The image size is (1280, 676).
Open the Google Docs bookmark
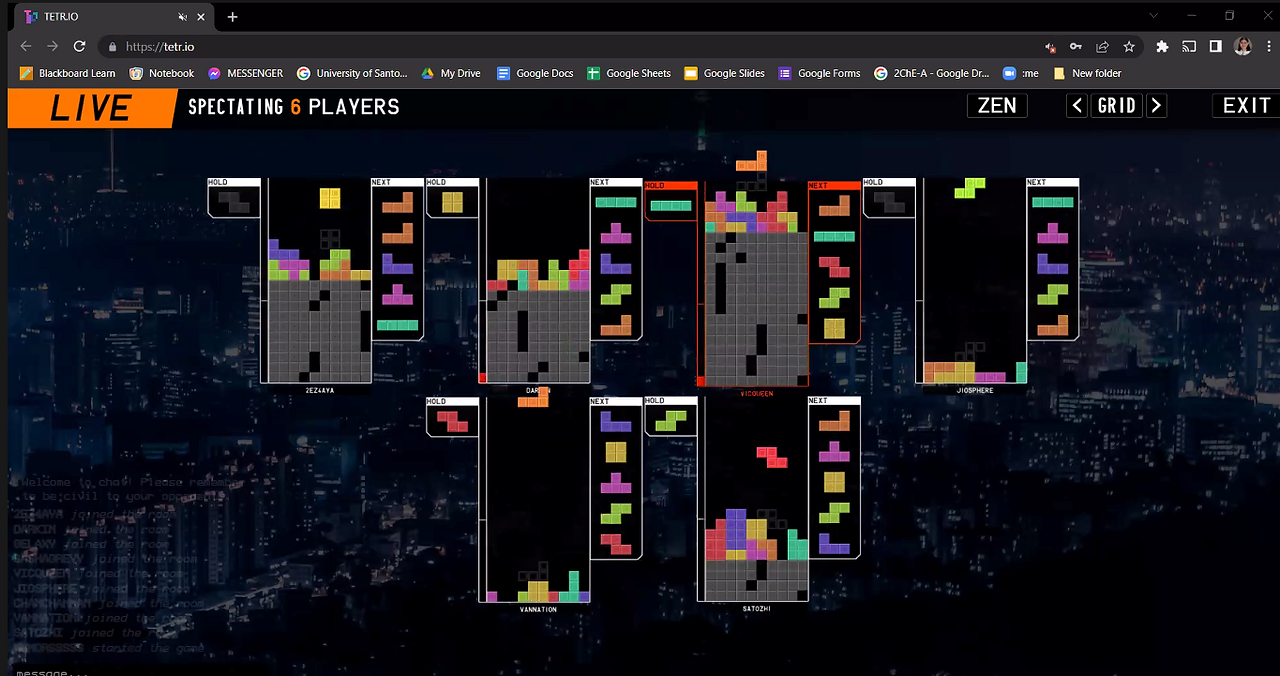tap(535, 73)
